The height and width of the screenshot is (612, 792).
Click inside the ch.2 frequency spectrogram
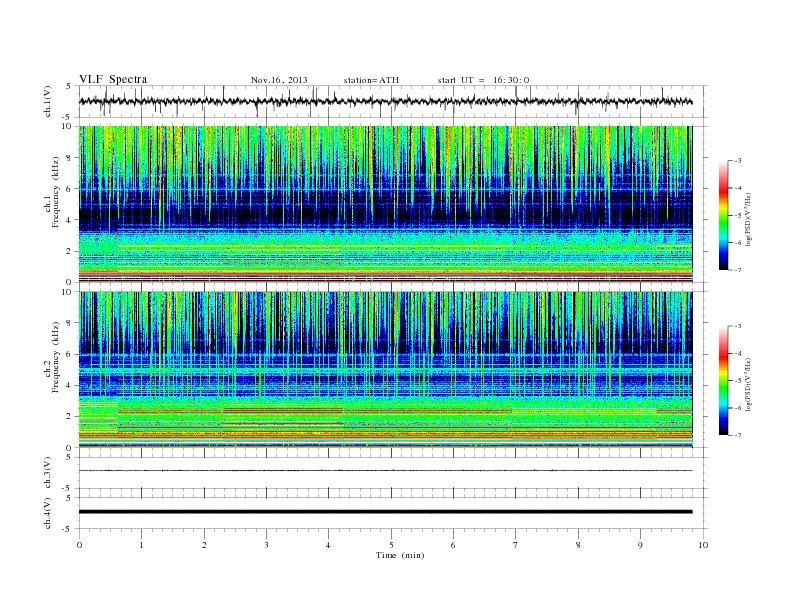(385, 370)
